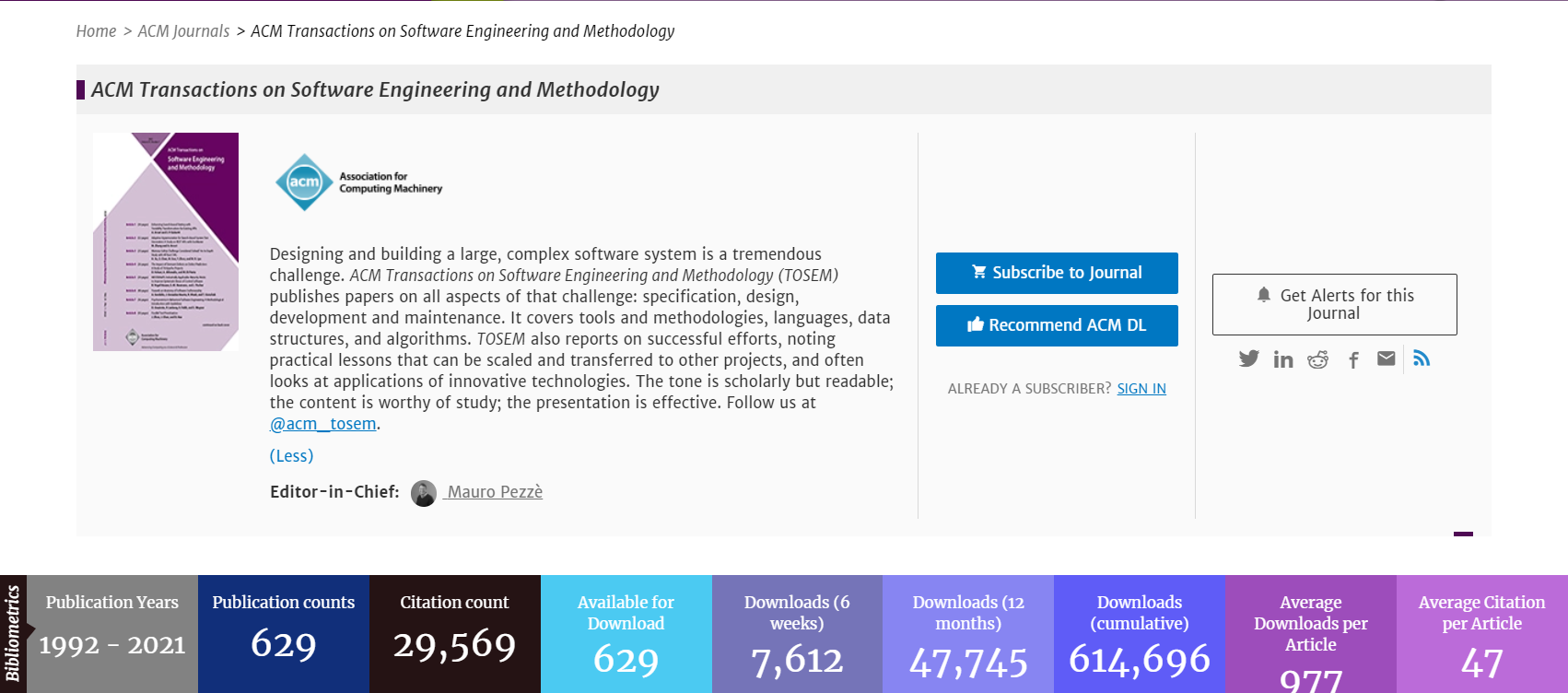Select the Citation count metric tile
The image size is (1568, 693).
(x=454, y=634)
